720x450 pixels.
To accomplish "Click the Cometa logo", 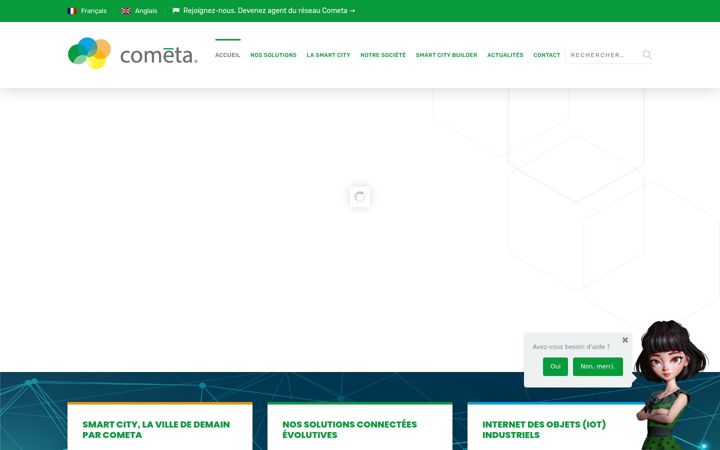I will 133,54.
